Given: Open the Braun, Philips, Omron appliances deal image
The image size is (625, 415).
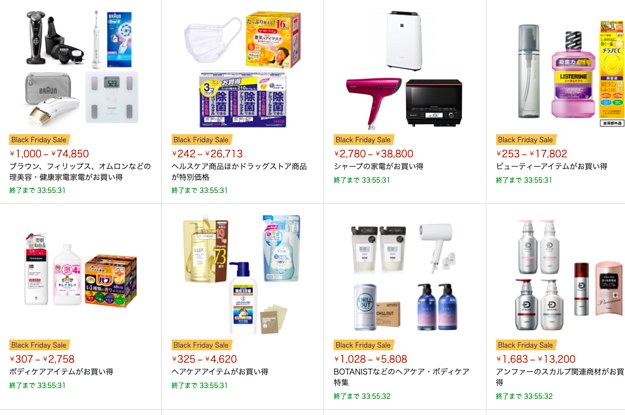Looking at the screenshot, I should pyautogui.click(x=82, y=67).
